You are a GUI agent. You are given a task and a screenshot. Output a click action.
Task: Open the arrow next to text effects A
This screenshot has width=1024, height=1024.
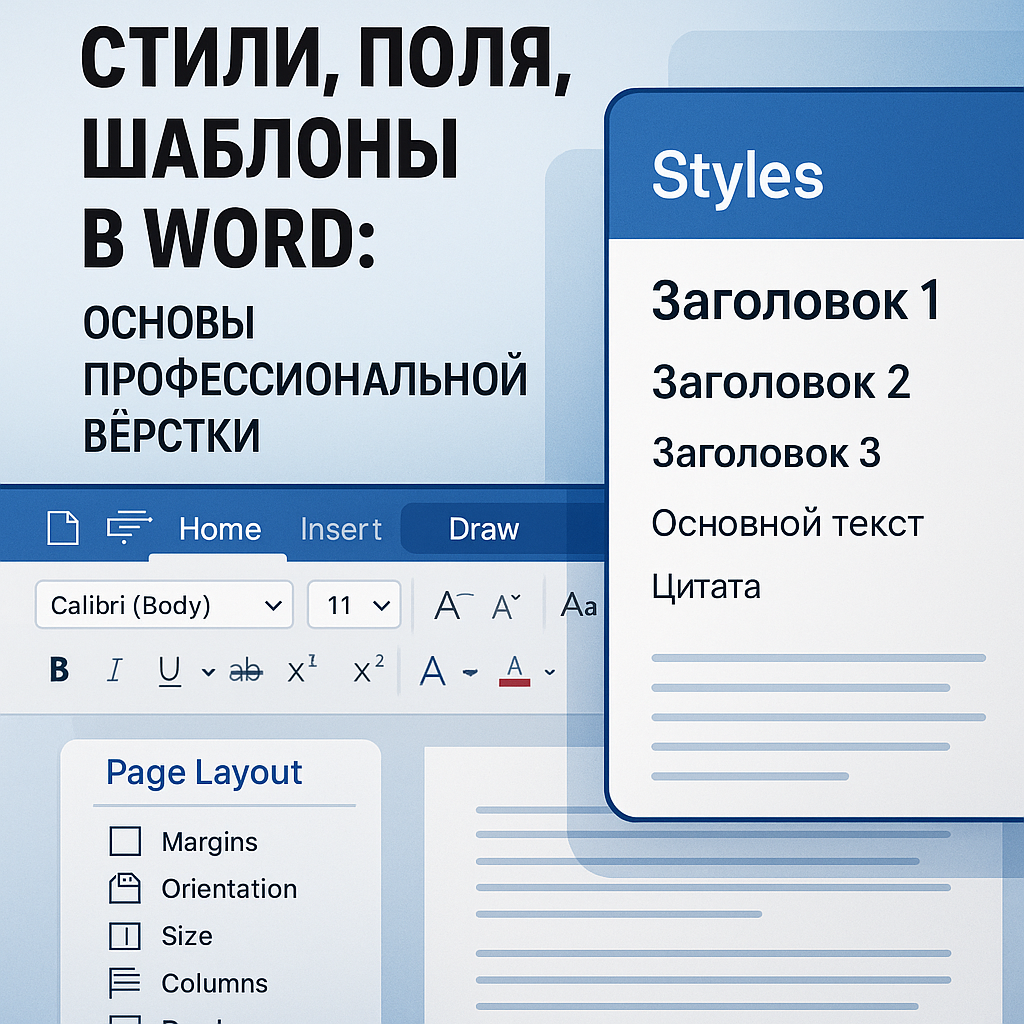tap(470, 673)
